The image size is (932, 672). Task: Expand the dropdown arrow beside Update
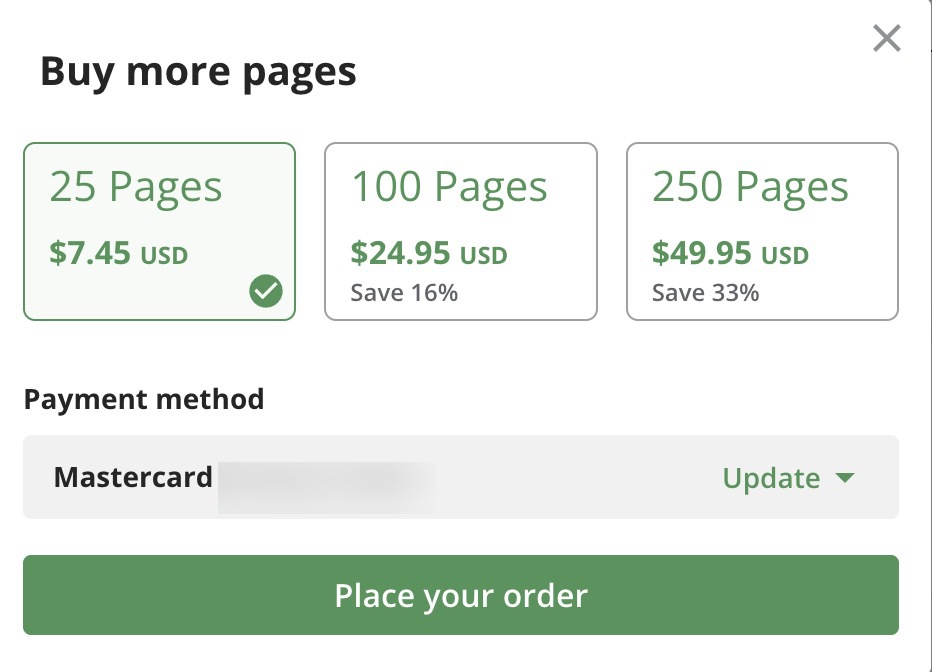845,478
